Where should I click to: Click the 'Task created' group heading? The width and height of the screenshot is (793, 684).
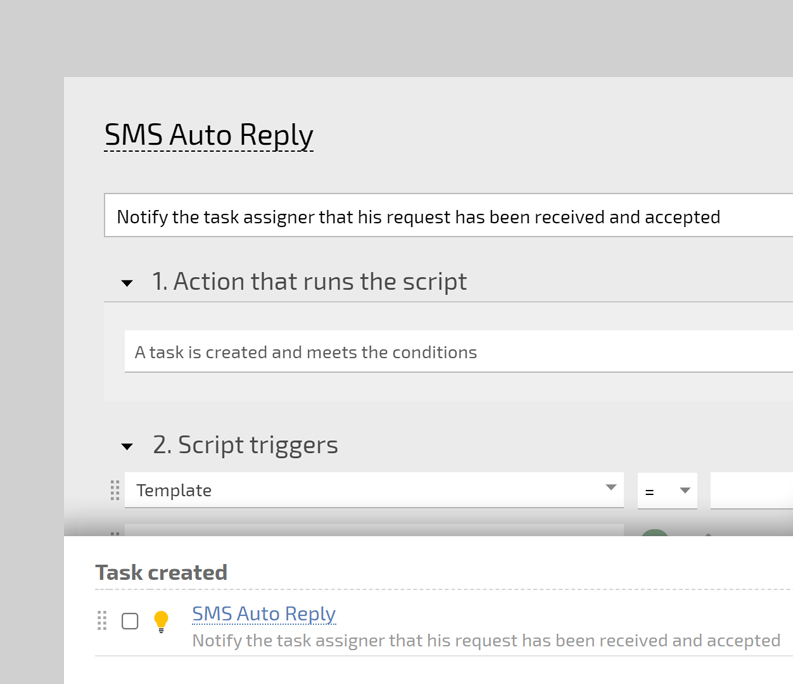click(x=161, y=572)
